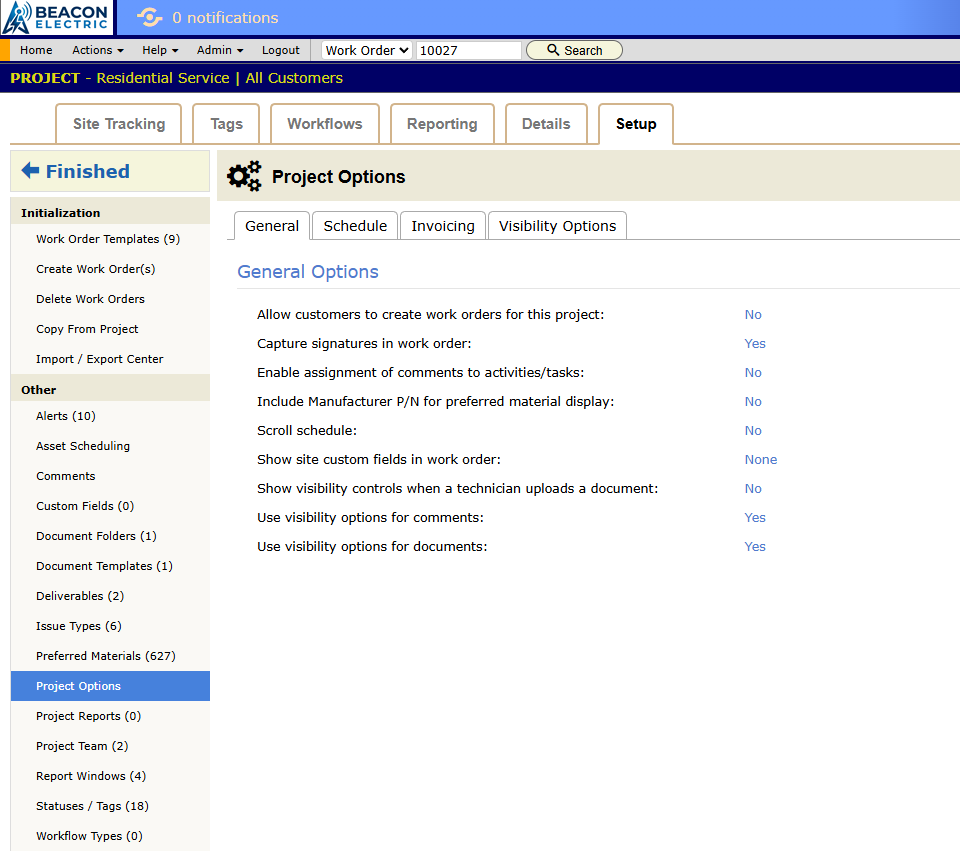The height and width of the screenshot is (860, 960).
Task: Click Yes value for comments visibility options
Action: pyautogui.click(x=755, y=517)
